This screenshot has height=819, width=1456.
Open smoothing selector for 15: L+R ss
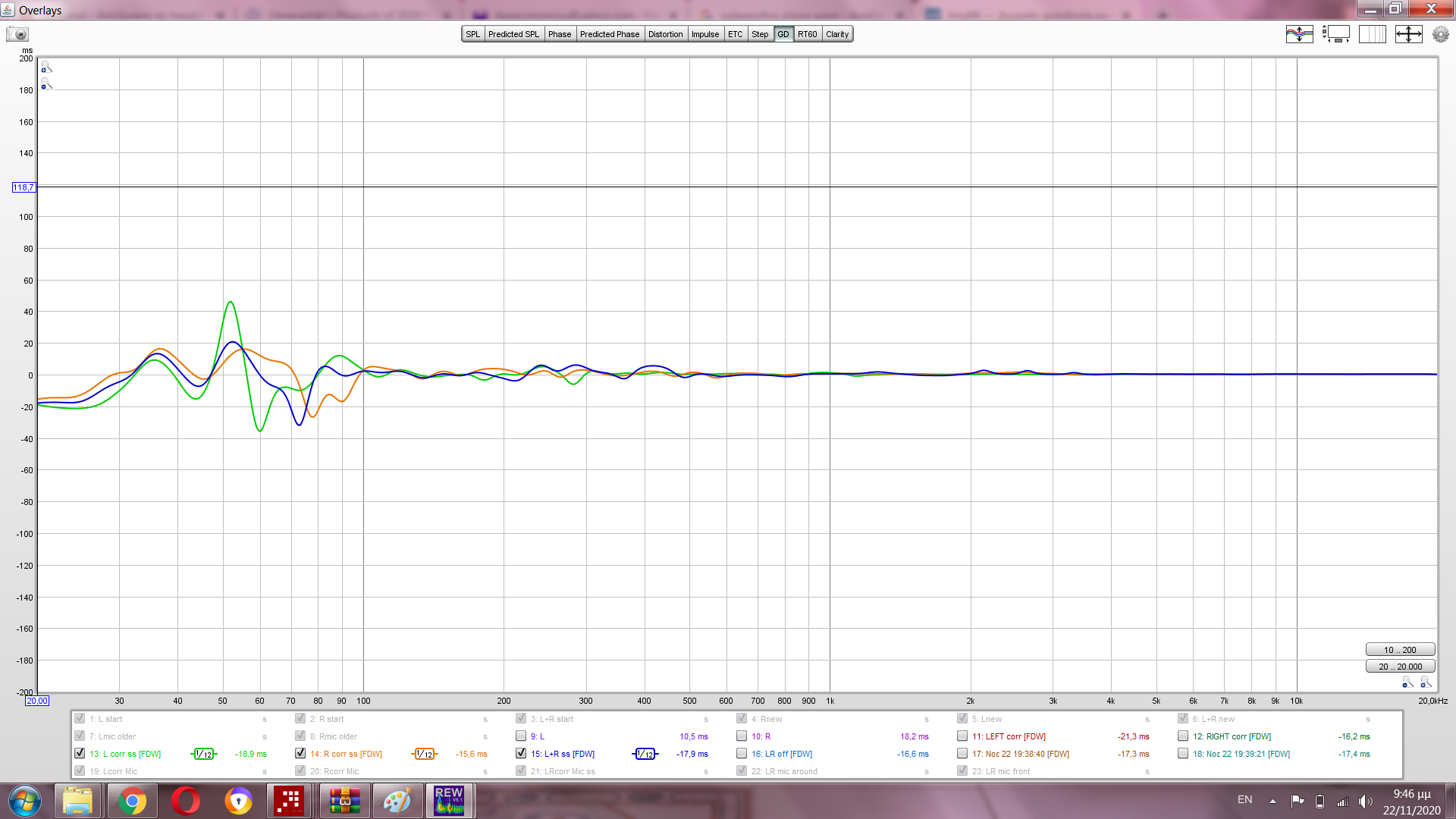[x=645, y=754]
